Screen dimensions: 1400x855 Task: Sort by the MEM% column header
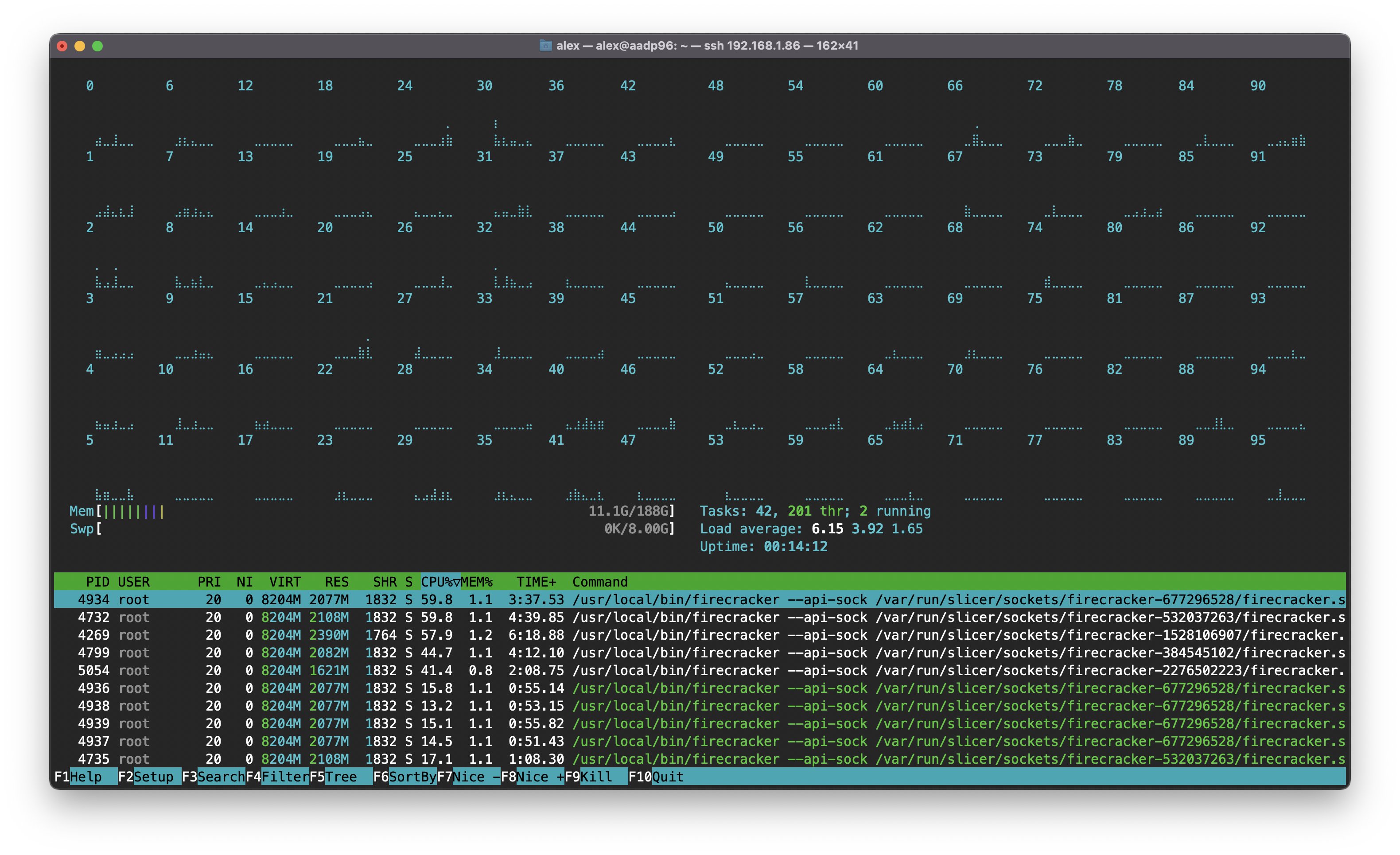tap(477, 581)
